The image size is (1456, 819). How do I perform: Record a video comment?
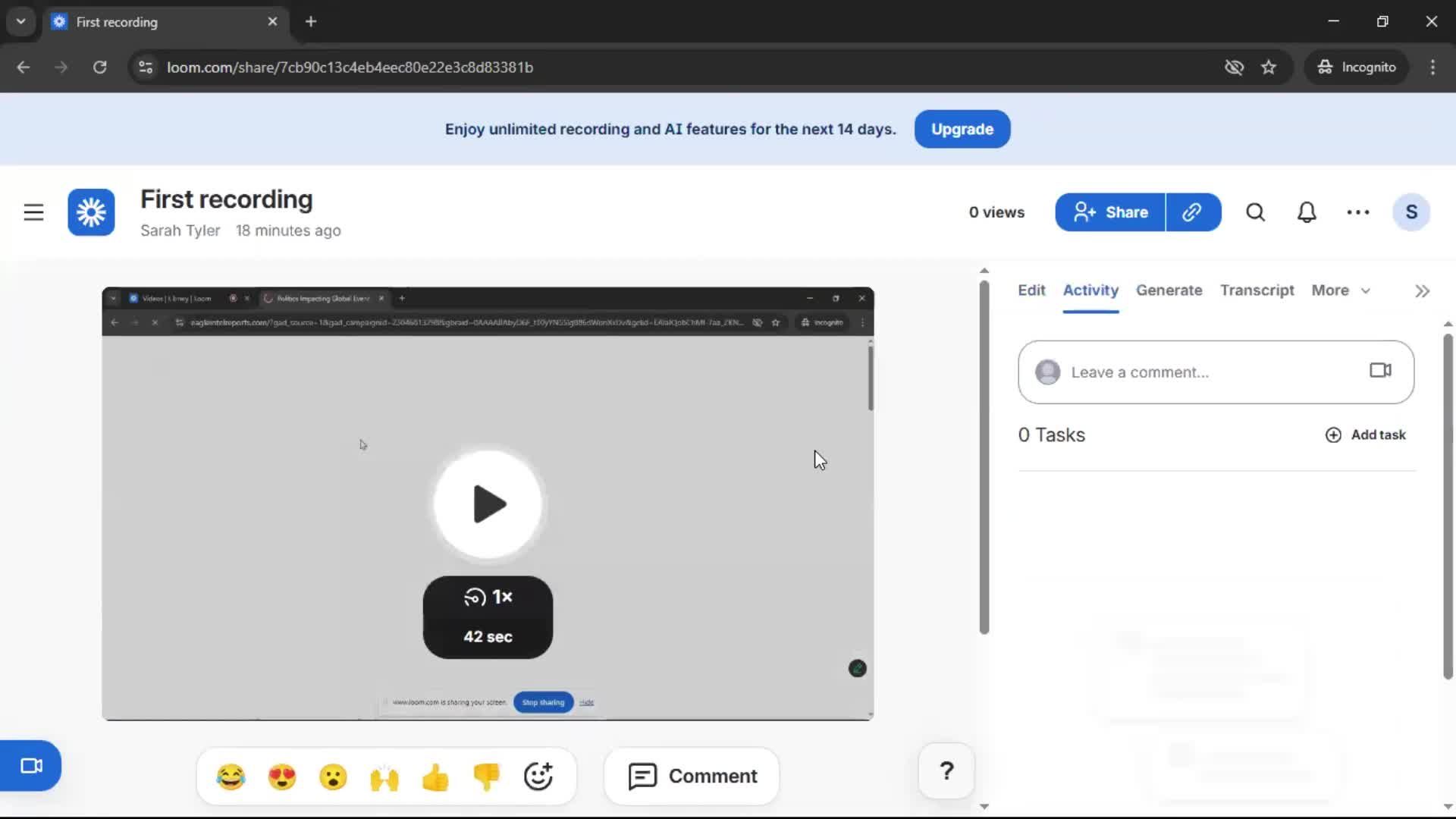[1379, 371]
